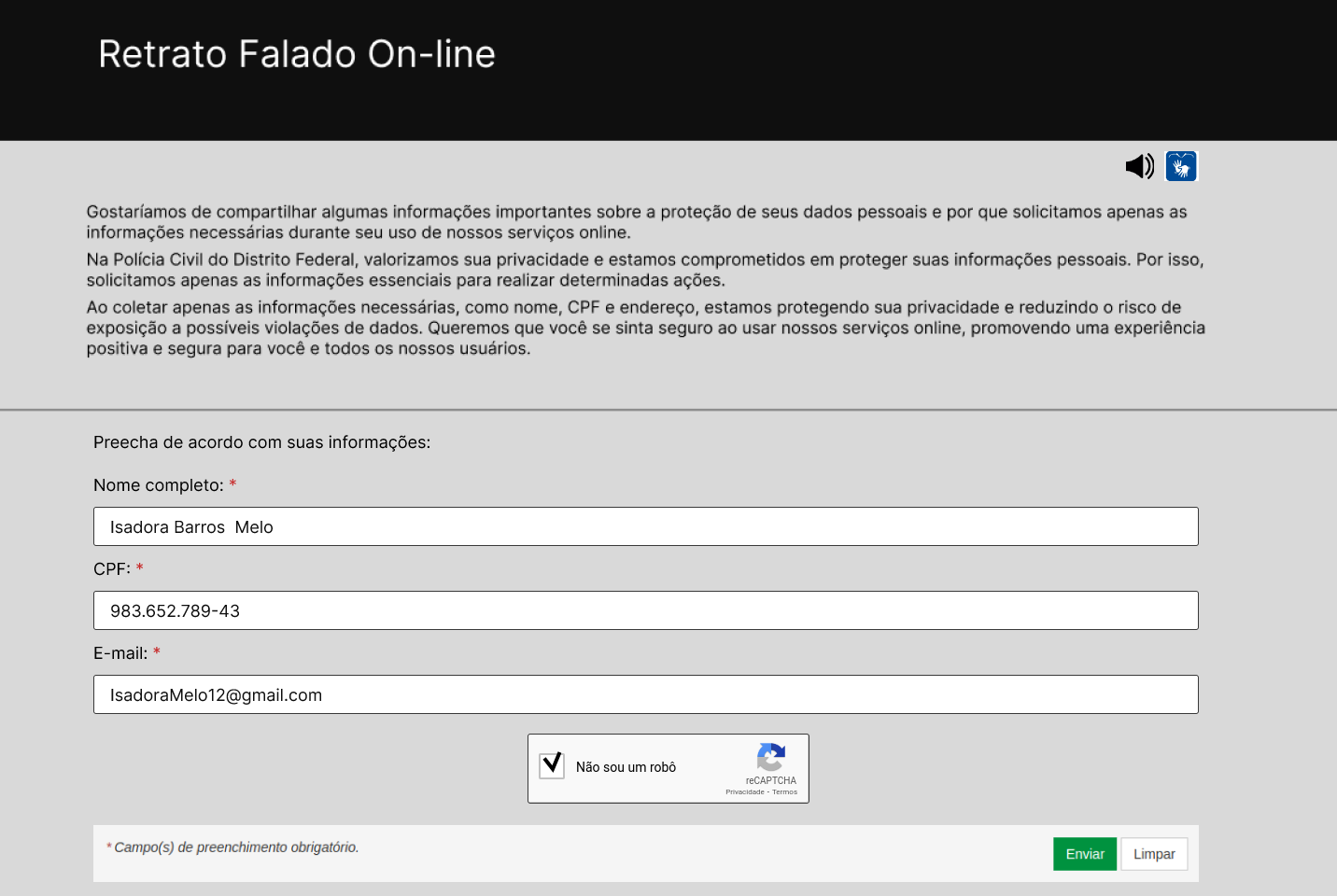
Task: Click the "Nome completo:" label
Action: point(159,485)
